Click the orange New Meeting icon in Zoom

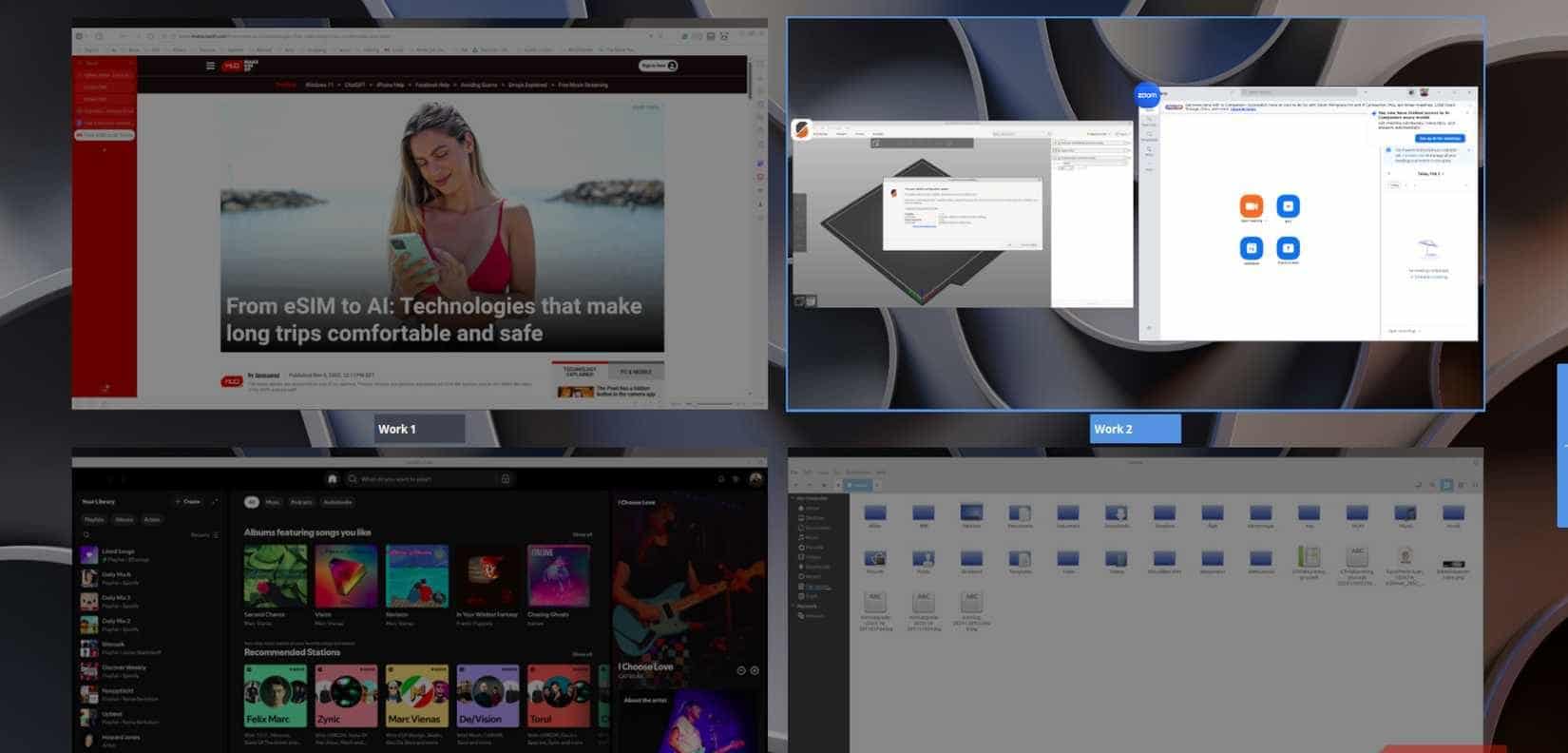pyautogui.click(x=1252, y=206)
